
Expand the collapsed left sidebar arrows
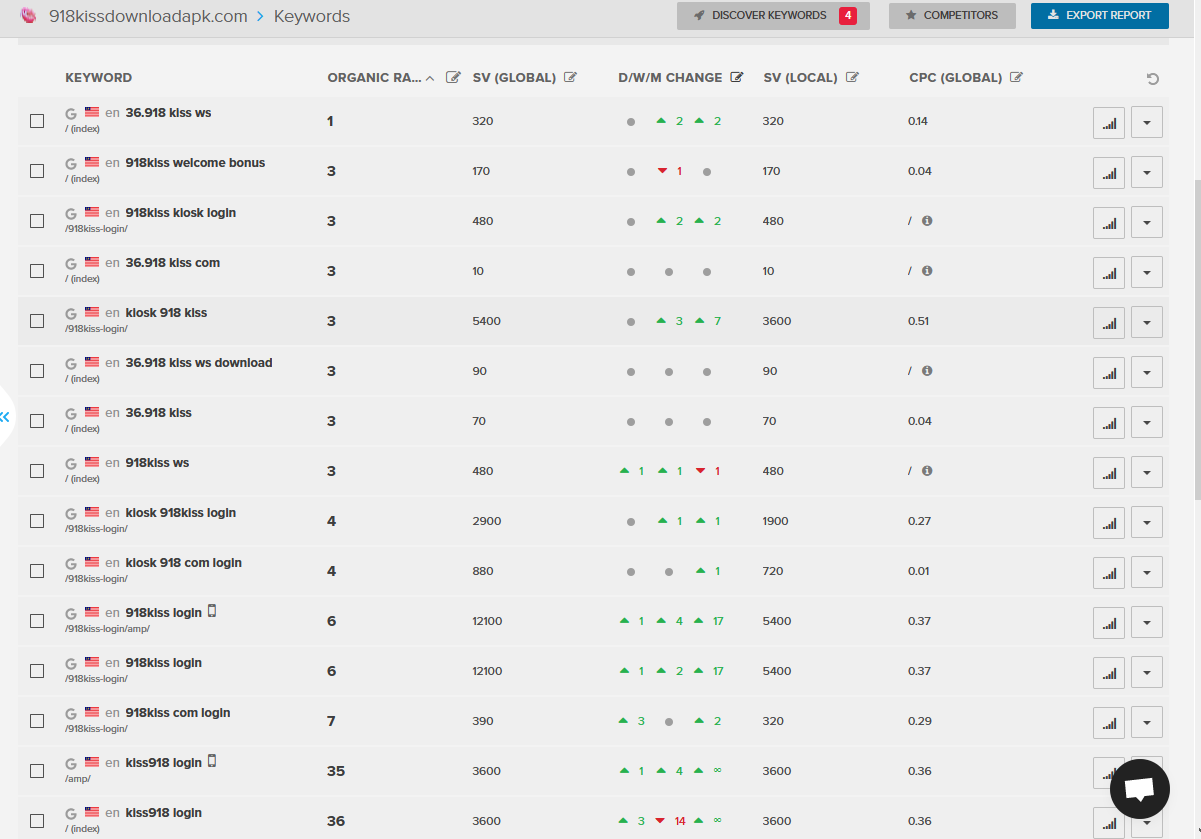[5, 417]
